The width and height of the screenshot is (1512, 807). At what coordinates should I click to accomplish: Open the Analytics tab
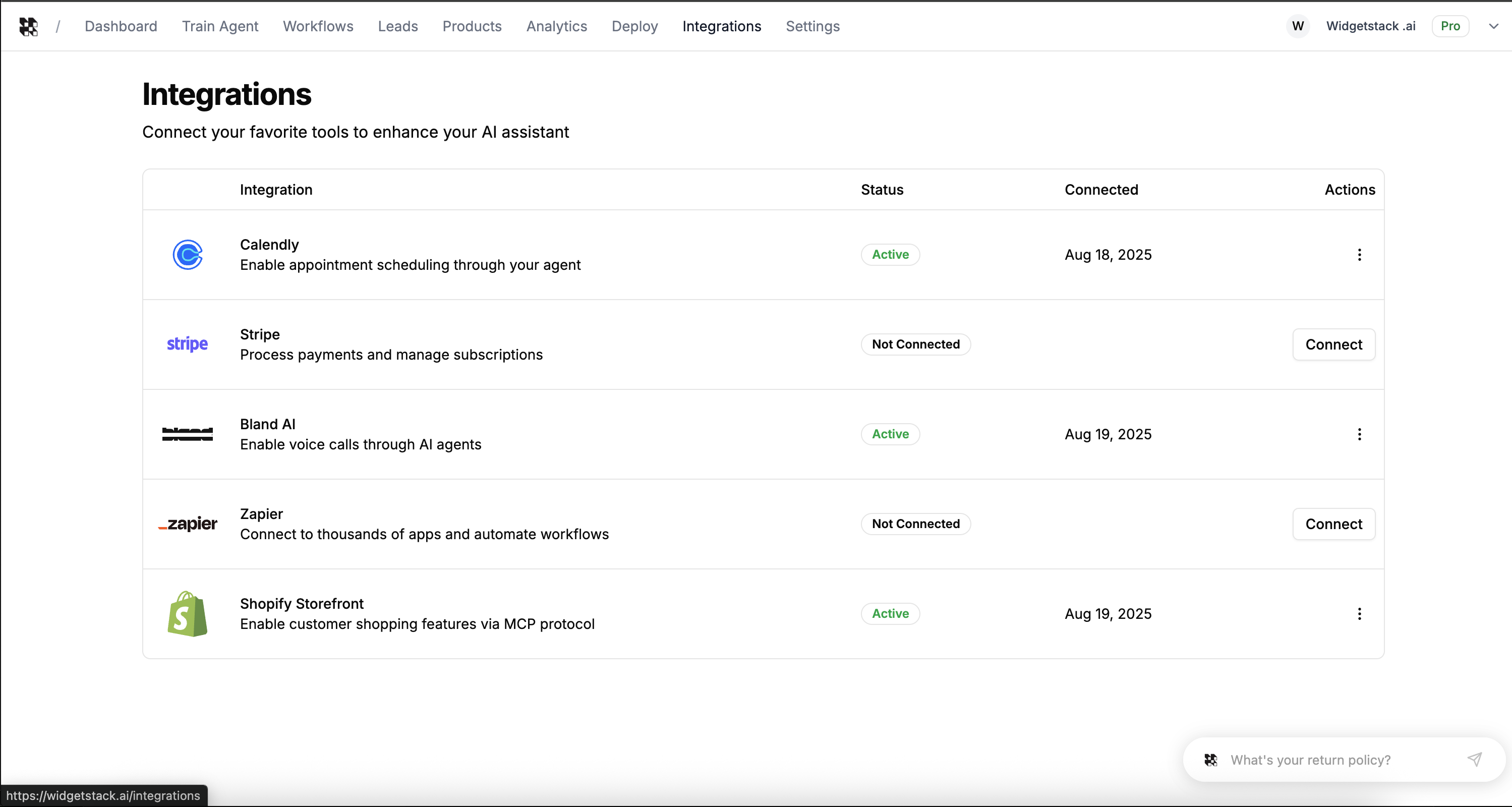tap(556, 26)
